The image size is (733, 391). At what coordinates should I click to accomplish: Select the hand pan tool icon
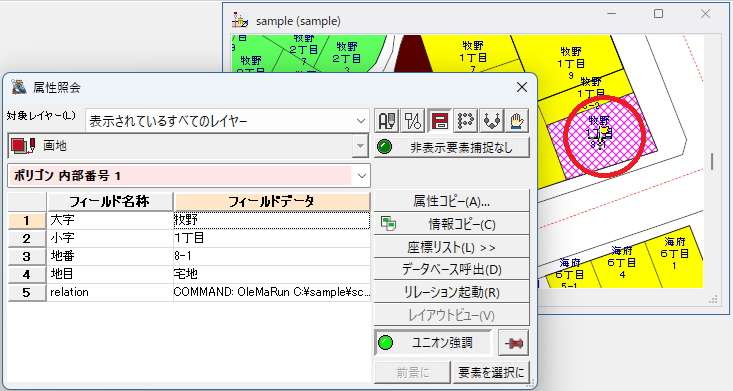click(517, 121)
